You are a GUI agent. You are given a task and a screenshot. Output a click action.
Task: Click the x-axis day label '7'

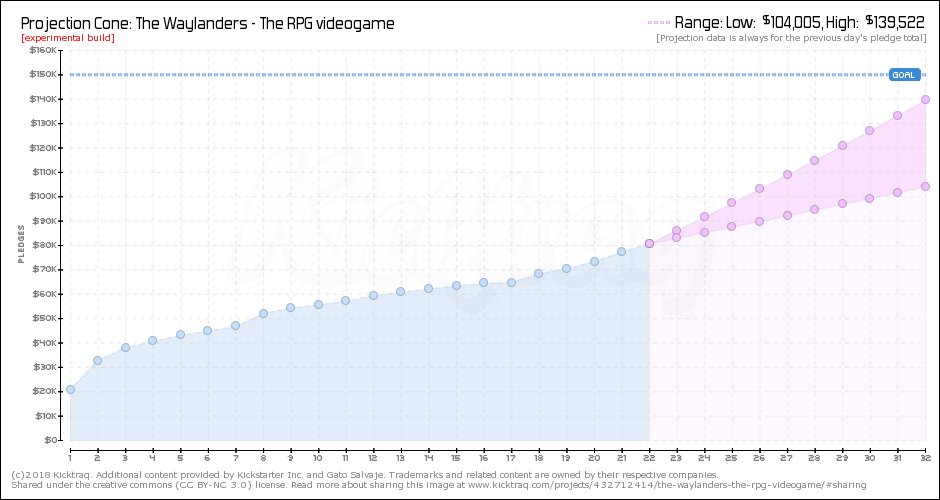click(x=235, y=457)
